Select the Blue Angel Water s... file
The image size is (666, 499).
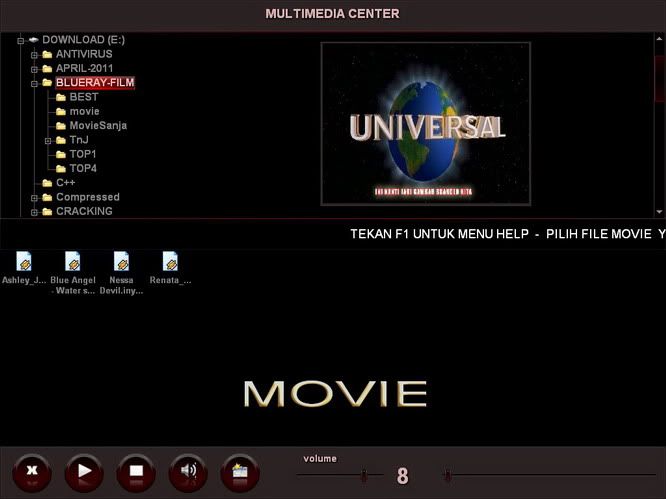[x=73, y=273]
